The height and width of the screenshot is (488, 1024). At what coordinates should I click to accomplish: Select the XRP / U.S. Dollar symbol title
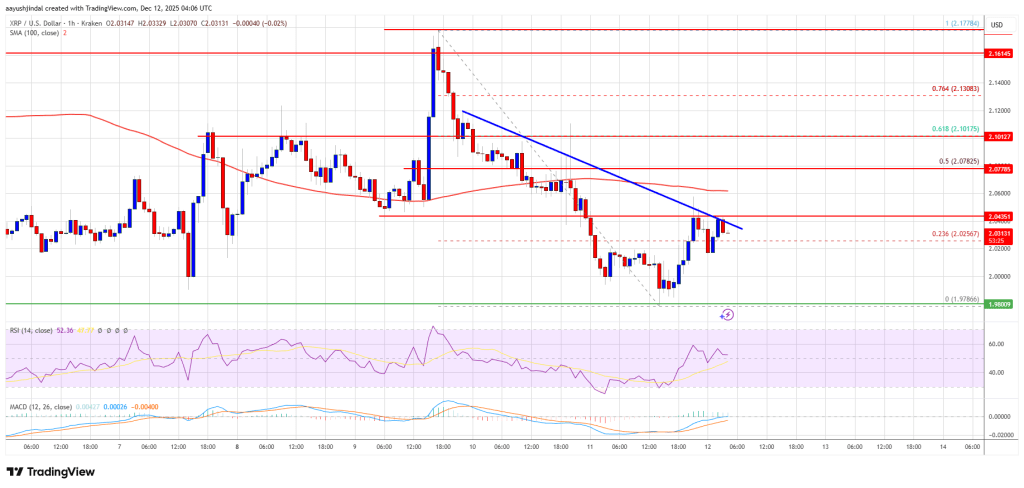[46, 20]
